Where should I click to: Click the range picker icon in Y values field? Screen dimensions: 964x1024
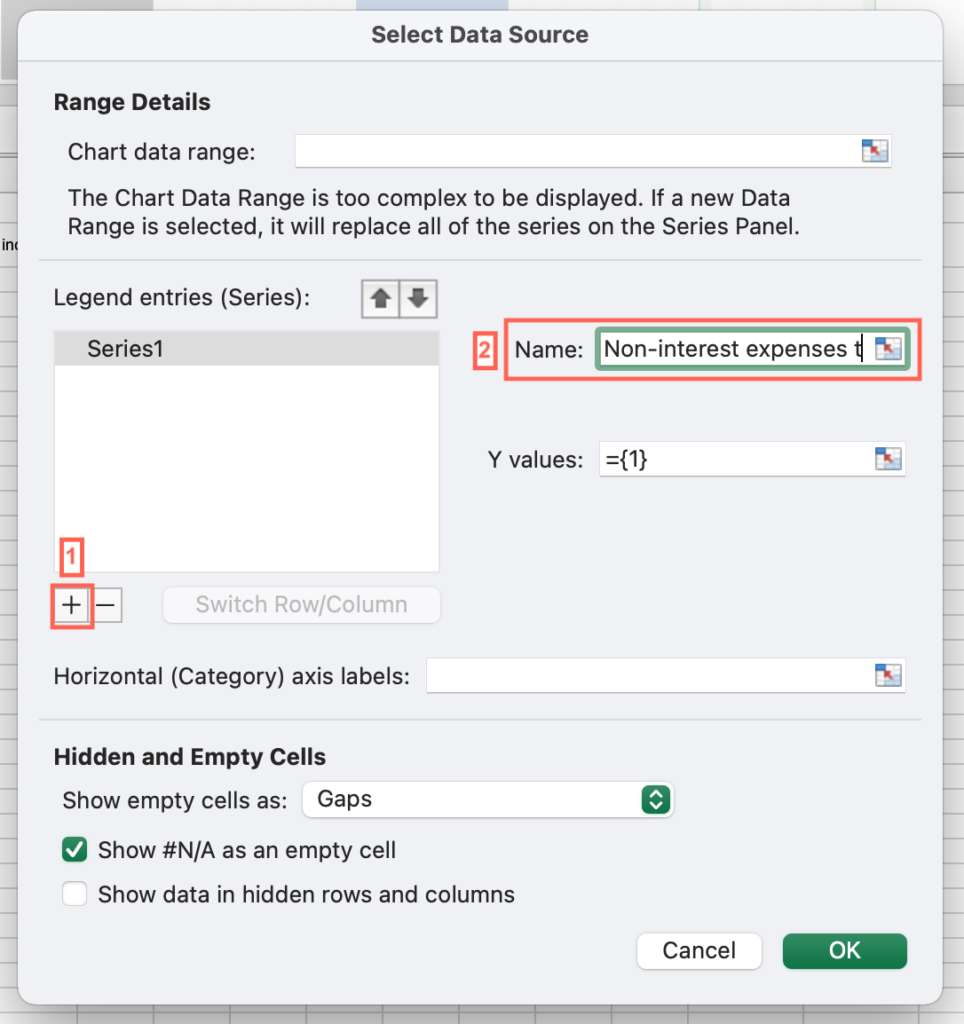pyautogui.click(x=888, y=459)
